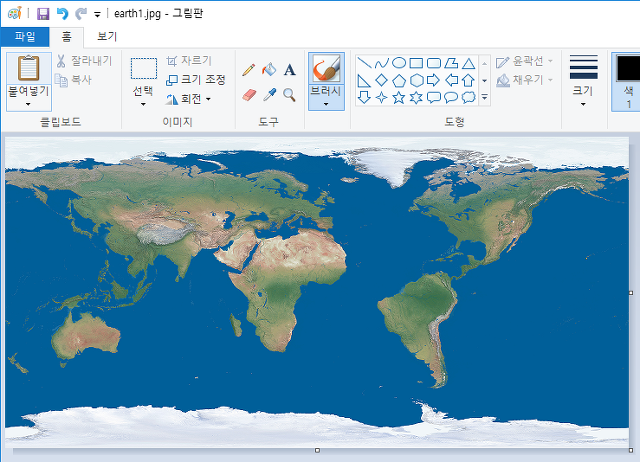
Task: Click the 자르기 crop button
Action: [x=189, y=61]
